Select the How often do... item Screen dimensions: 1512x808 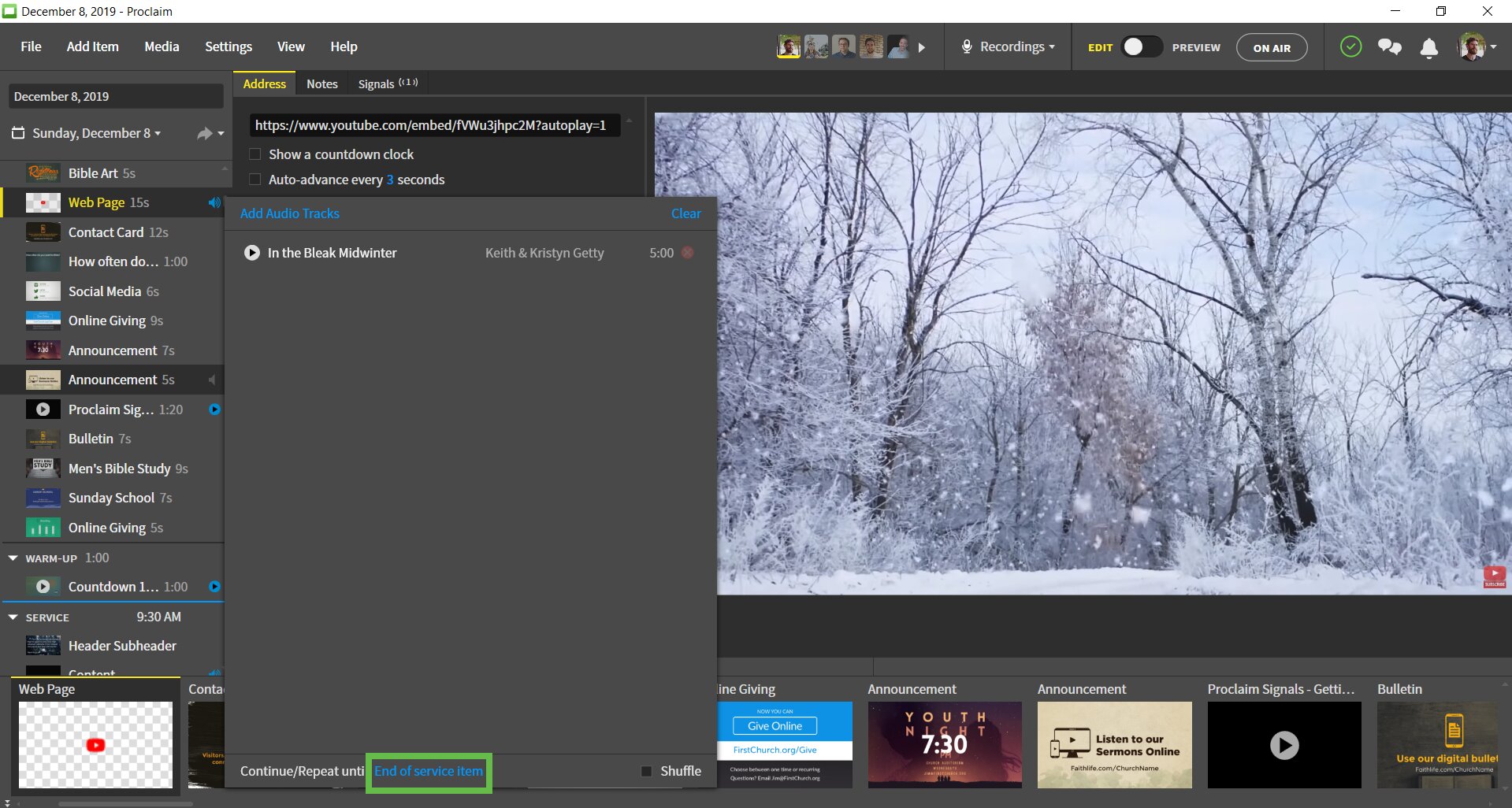coord(113,261)
